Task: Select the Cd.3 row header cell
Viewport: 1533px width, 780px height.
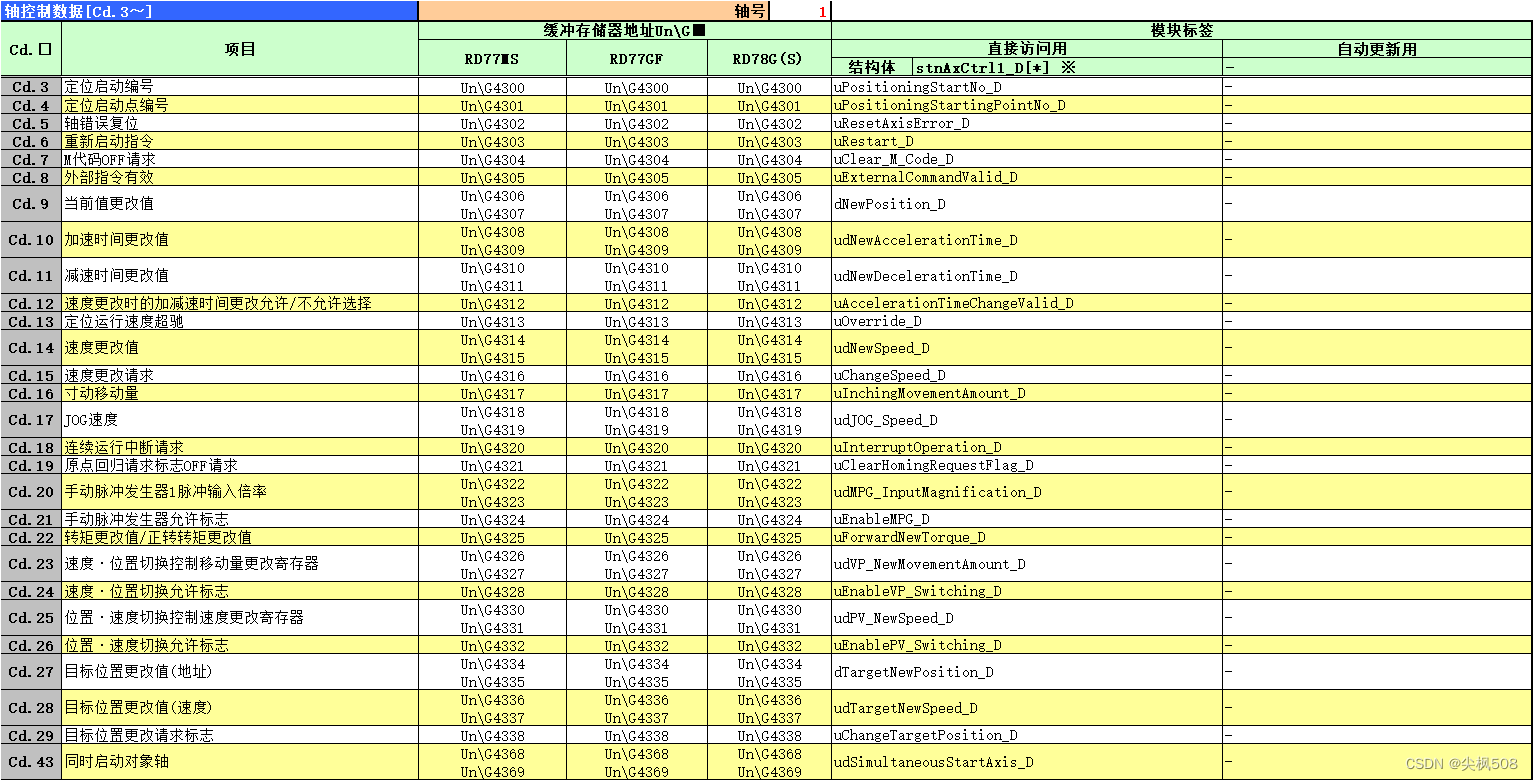Action: coord(31,87)
